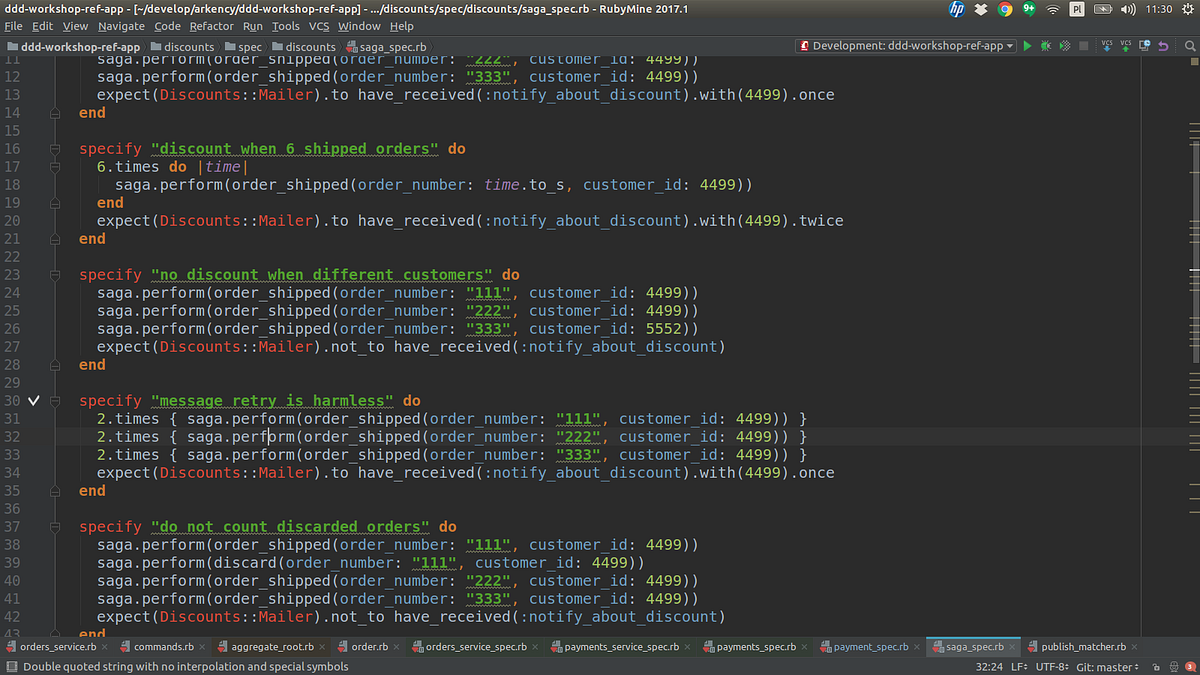
Task: Open the Refactor menu
Action: (211, 26)
